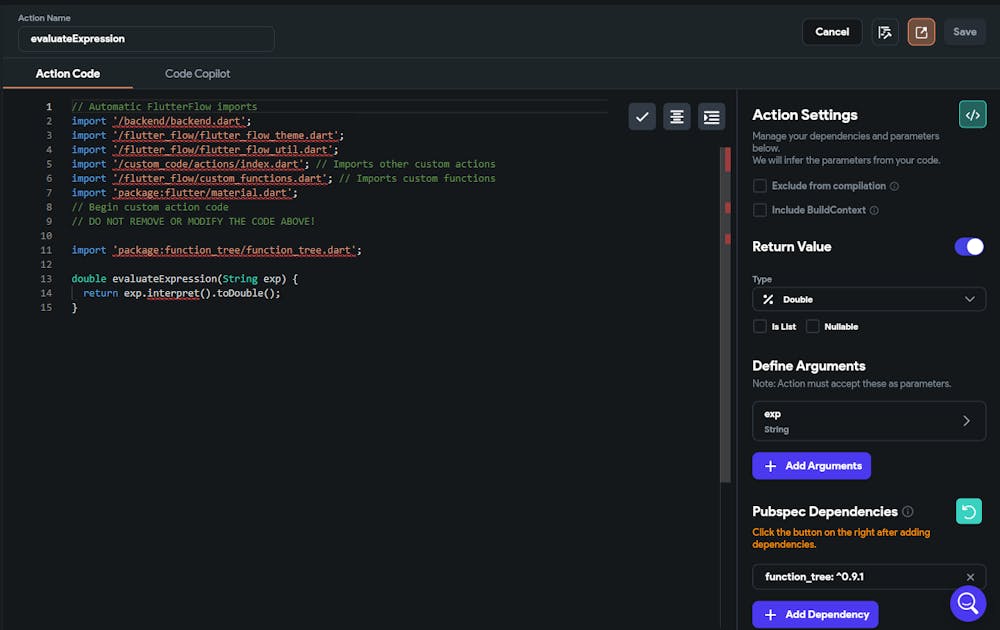The width and height of the screenshot is (1000, 630).
Task: Select the Action Code tab
Action: point(68,74)
